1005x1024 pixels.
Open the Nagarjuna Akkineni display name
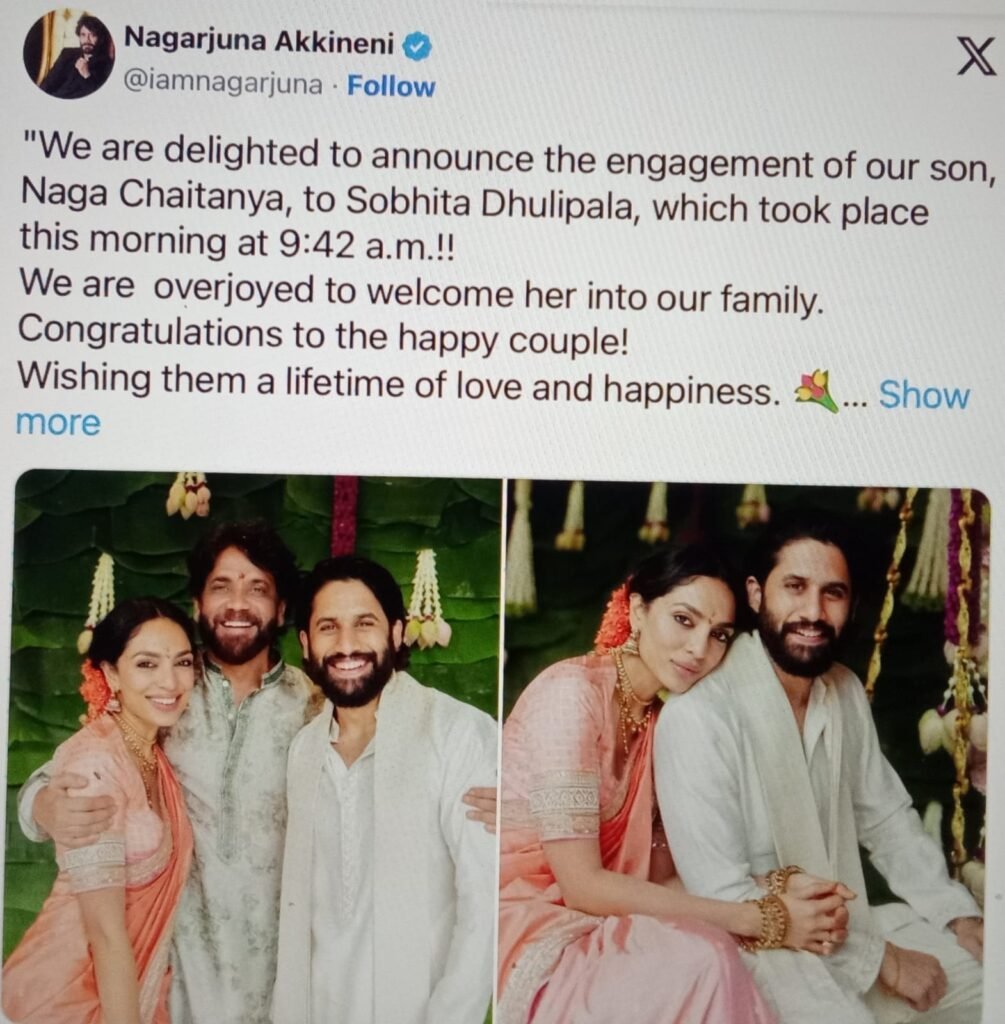[259, 41]
